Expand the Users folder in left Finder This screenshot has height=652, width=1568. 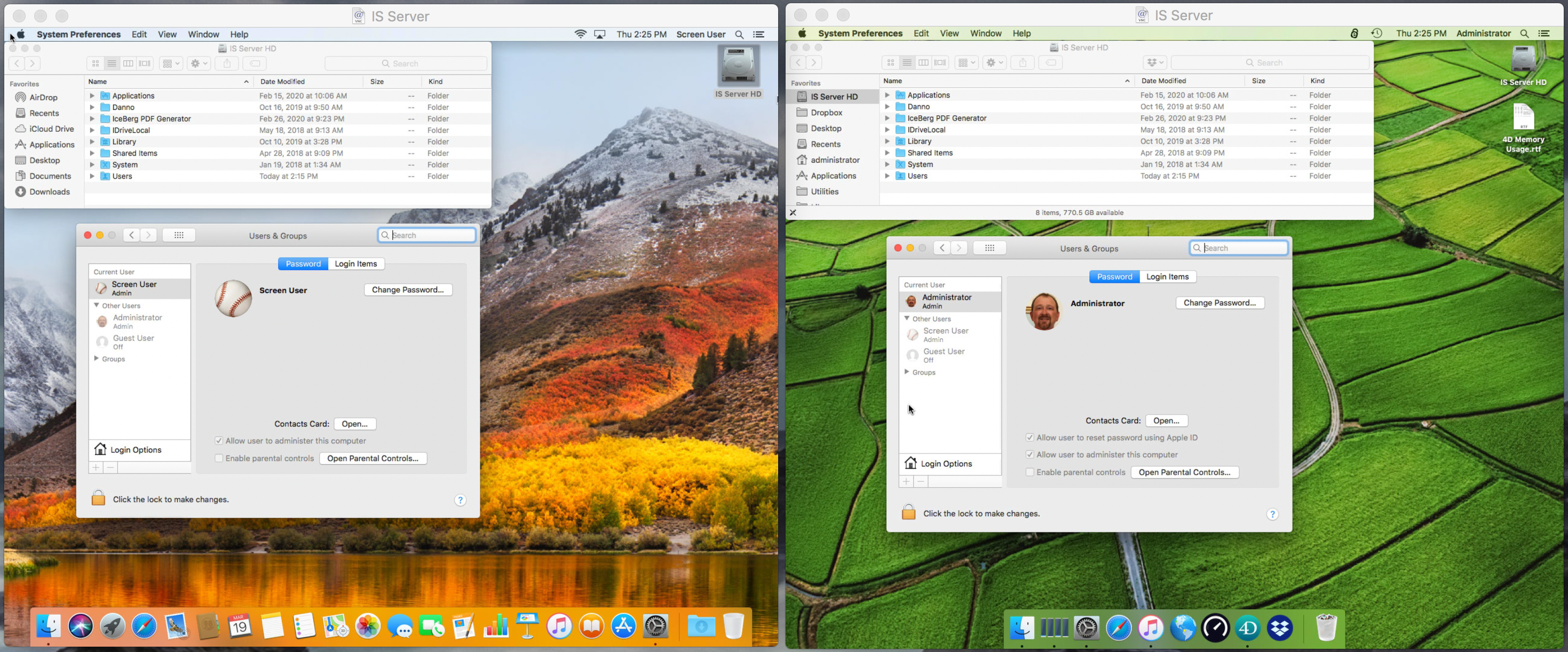(x=92, y=176)
